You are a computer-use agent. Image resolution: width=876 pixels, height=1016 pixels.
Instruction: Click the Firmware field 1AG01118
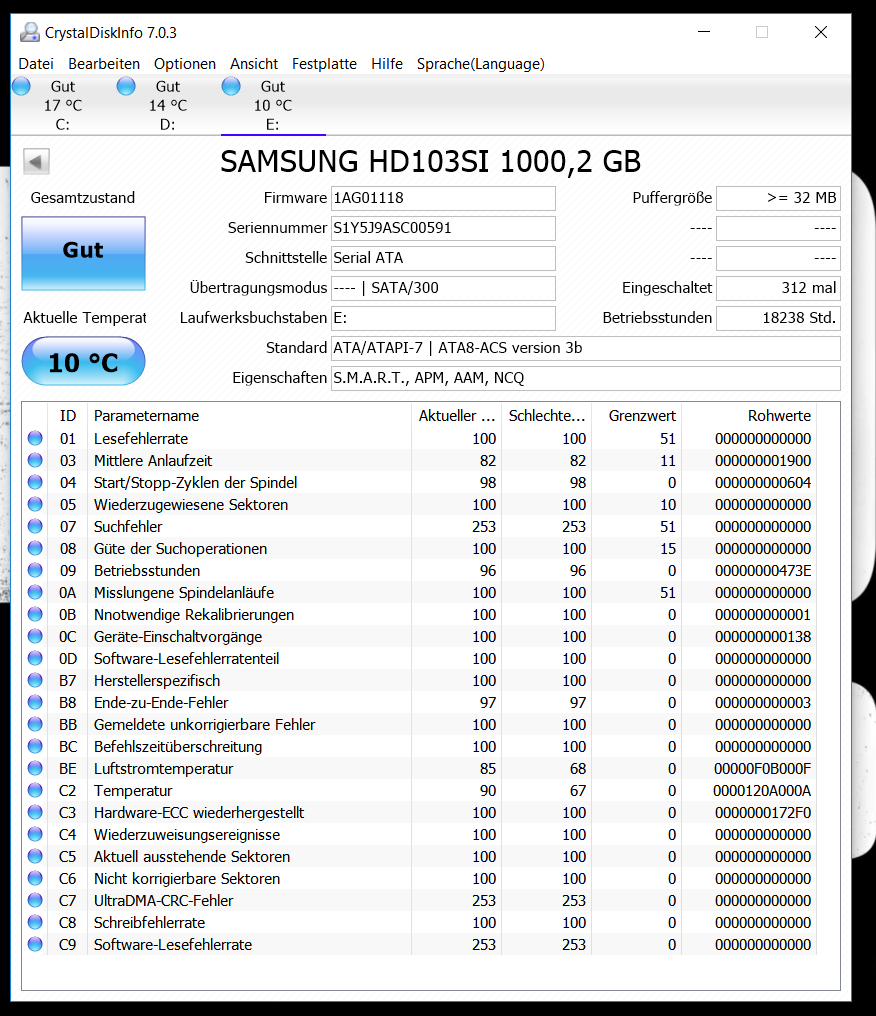click(443, 198)
